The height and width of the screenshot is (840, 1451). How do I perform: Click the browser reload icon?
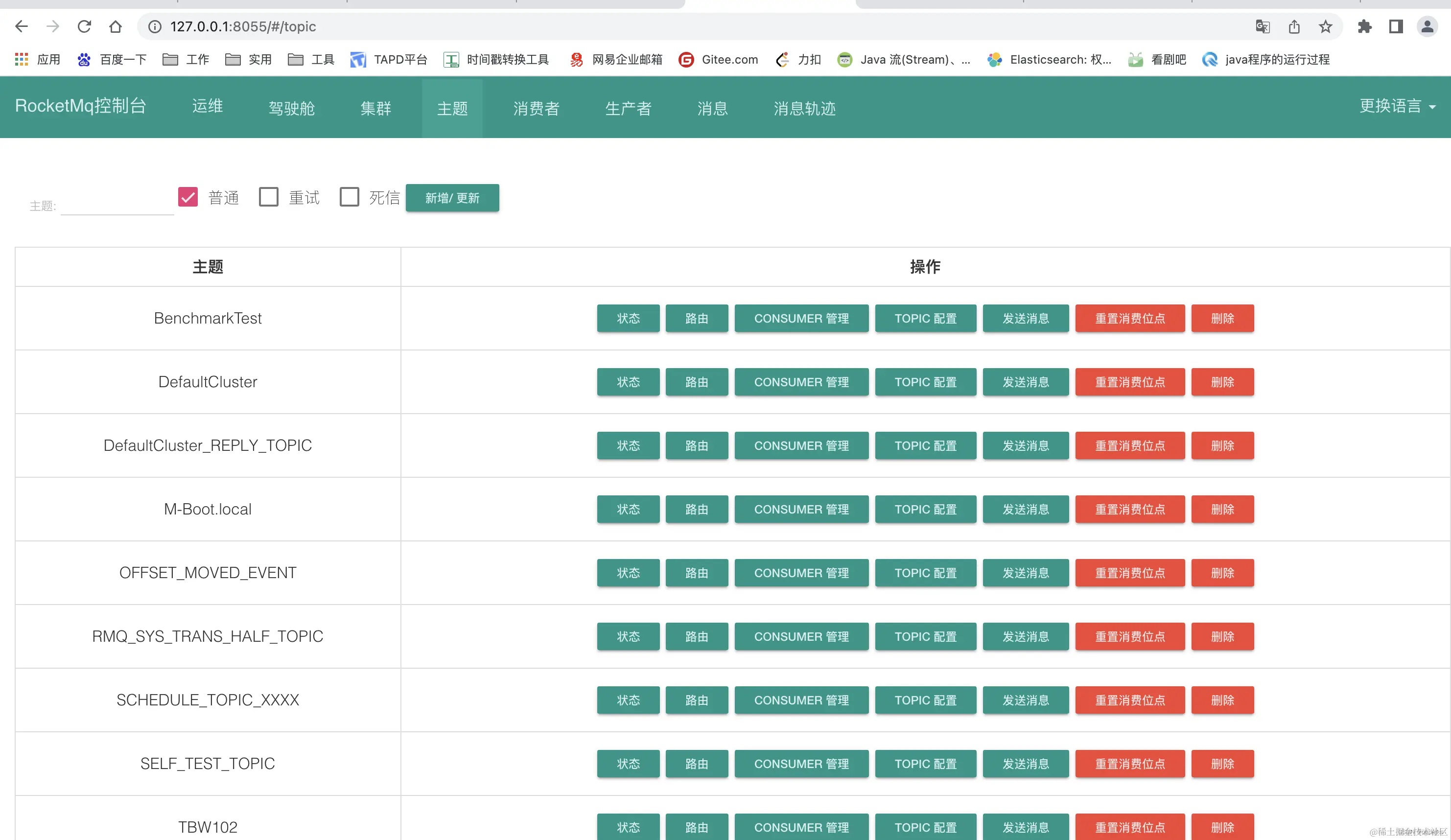tap(84, 26)
